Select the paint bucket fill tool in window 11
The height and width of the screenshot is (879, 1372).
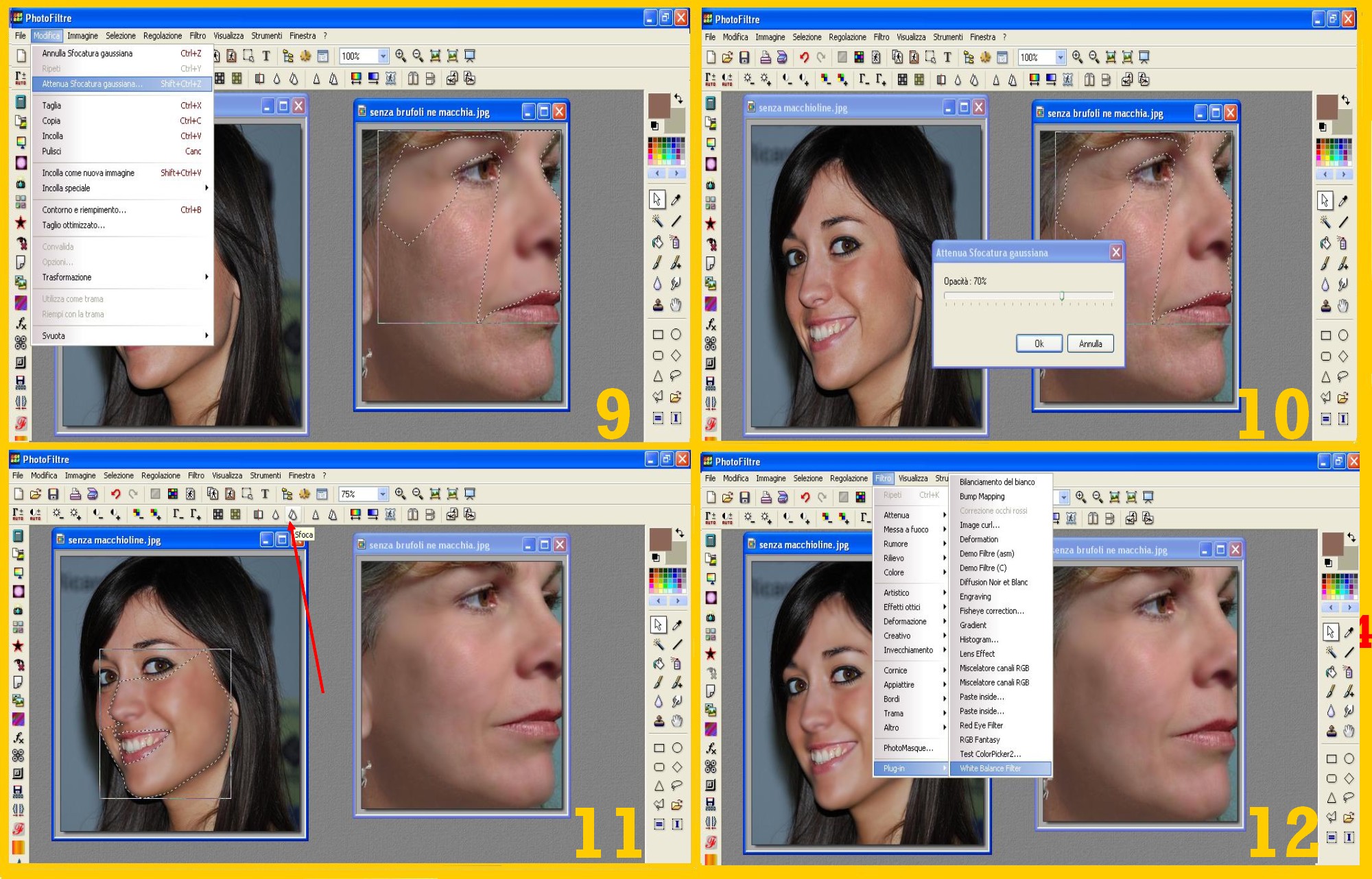tap(659, 663)
